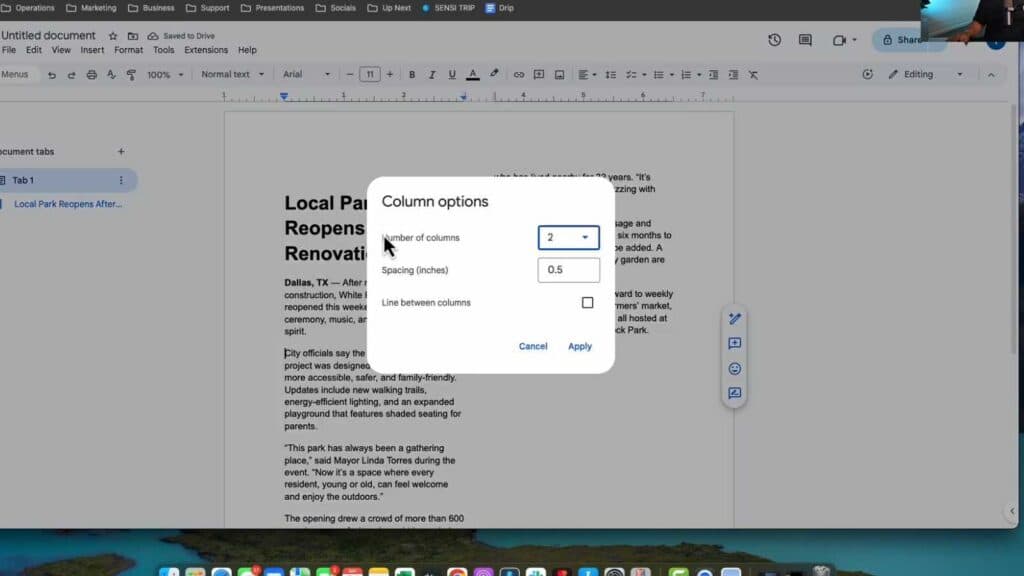Open the text color picker
Image resolution: width=1024 pixels, height=576 pixels.
point(473,74)
